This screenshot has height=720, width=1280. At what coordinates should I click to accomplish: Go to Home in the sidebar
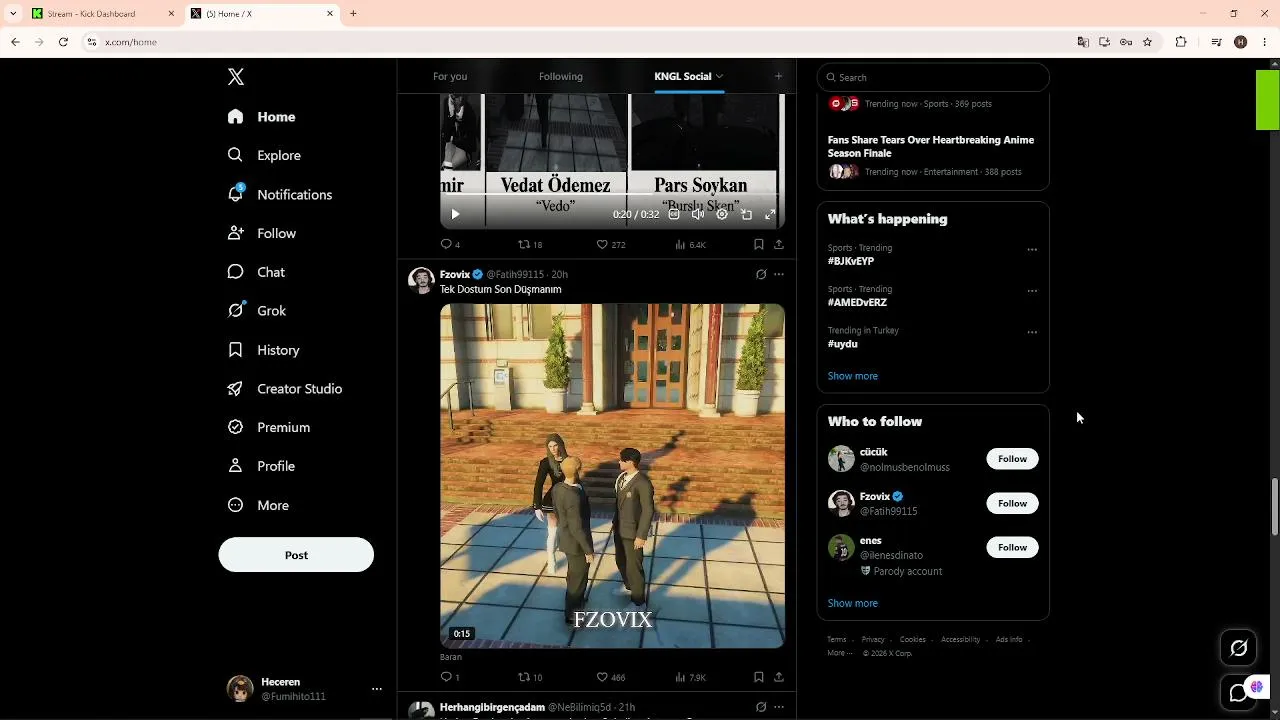[x=261, y=117]
